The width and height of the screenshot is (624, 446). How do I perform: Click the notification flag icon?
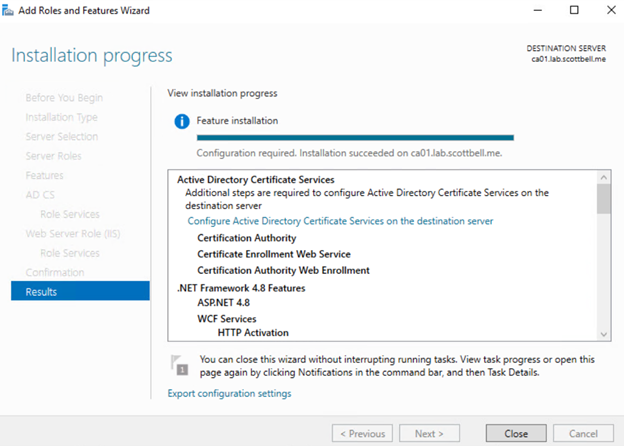click(180, 364)
